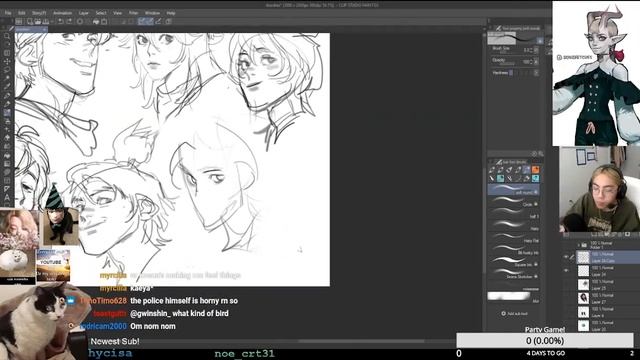Select the Pencil tool in left toolbar
Image resolution: width=640 pixels, height=360 pixels.
tap(7, 104)
